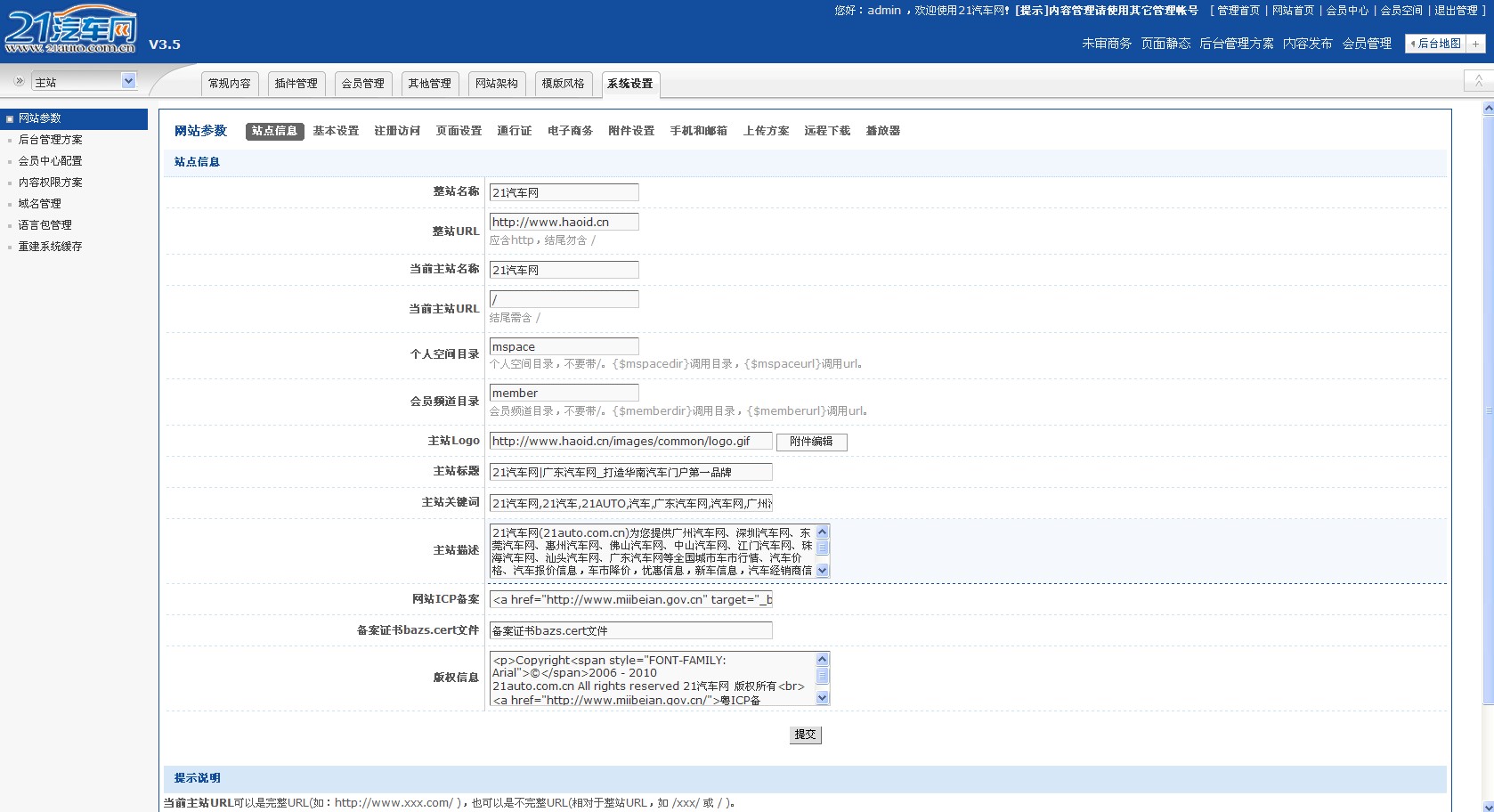Open 会员管理 in the top blue bar

[x=1367, y=44]
